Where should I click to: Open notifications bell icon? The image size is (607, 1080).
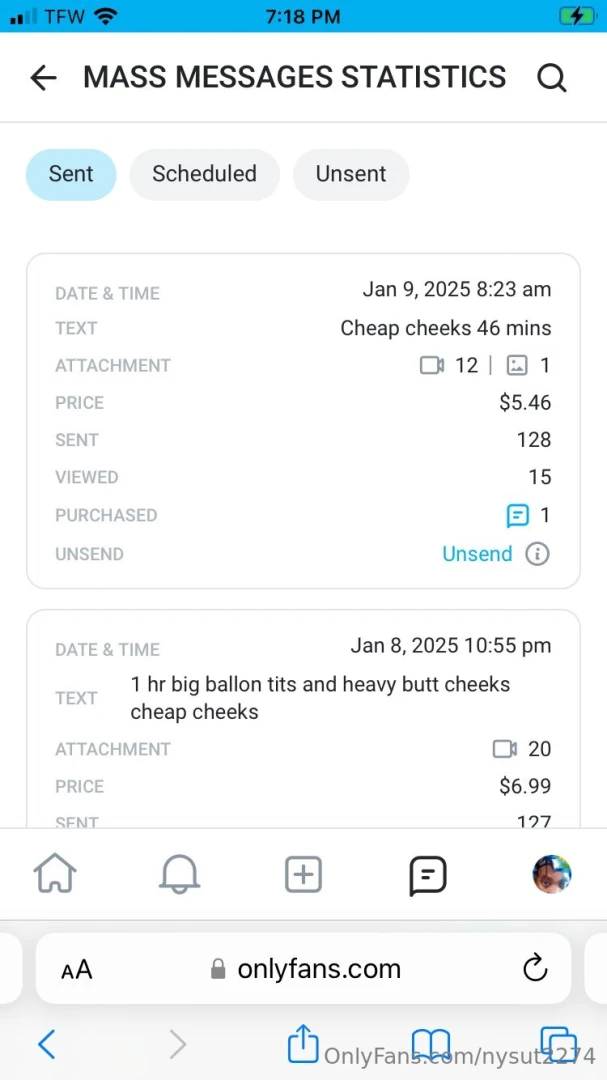[x=179, y=875]
